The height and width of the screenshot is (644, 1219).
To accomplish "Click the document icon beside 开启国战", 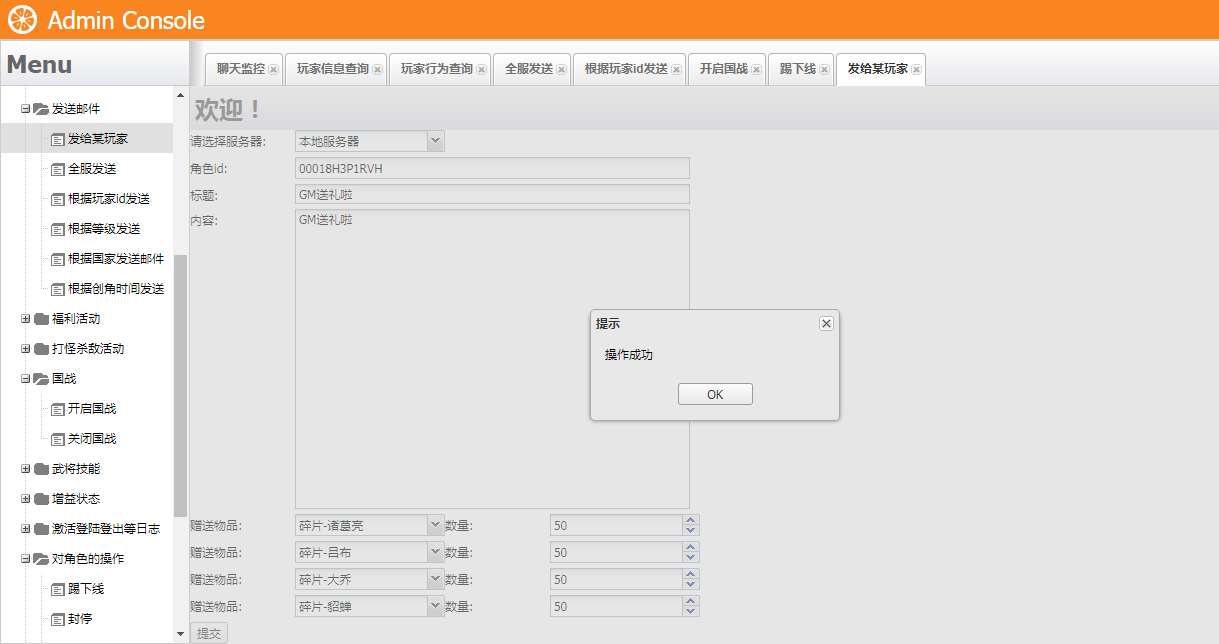I will pyautogui.click(x=58, y=408).
